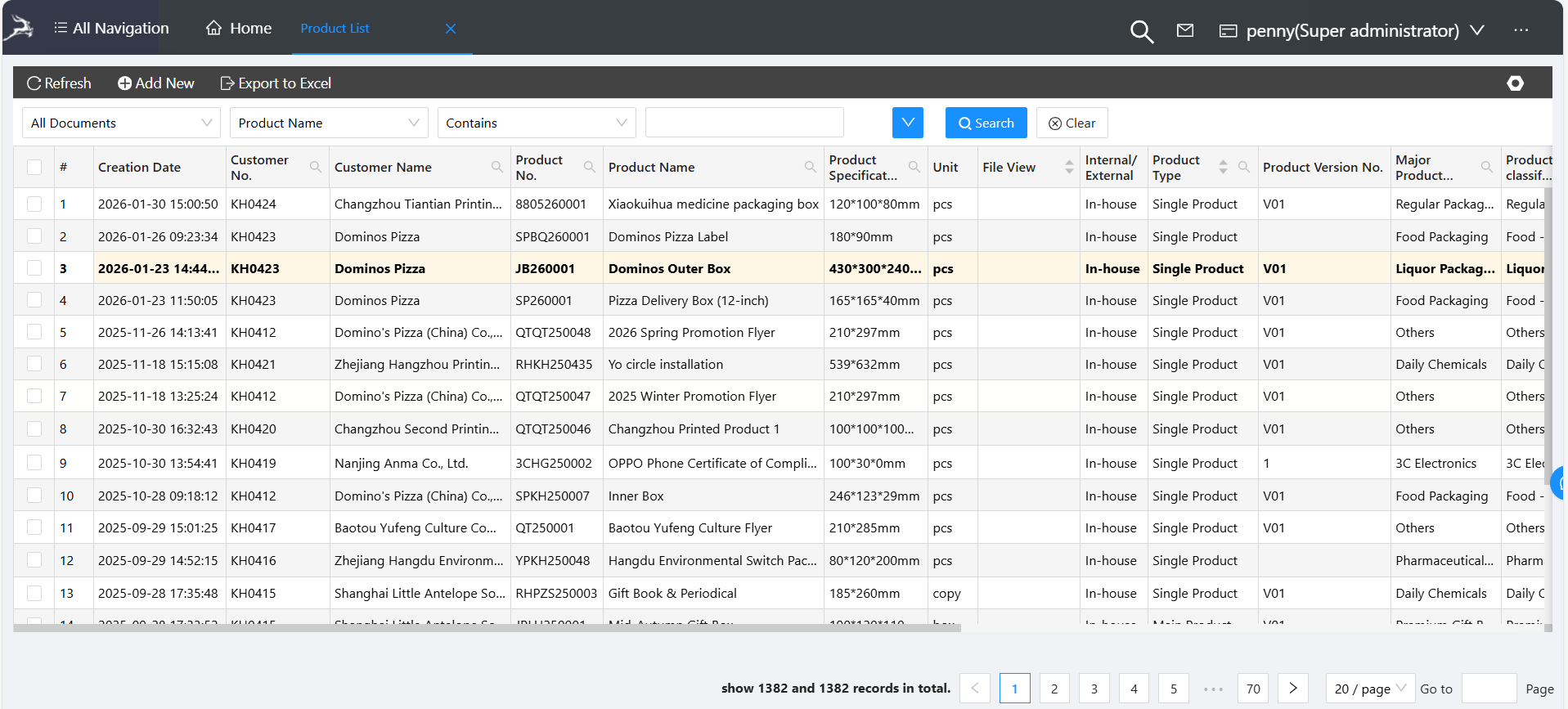Image resolution: width=1568 pixels, height=709 pixels.
Task: Click the blue Search button
Action: [986, 123]
